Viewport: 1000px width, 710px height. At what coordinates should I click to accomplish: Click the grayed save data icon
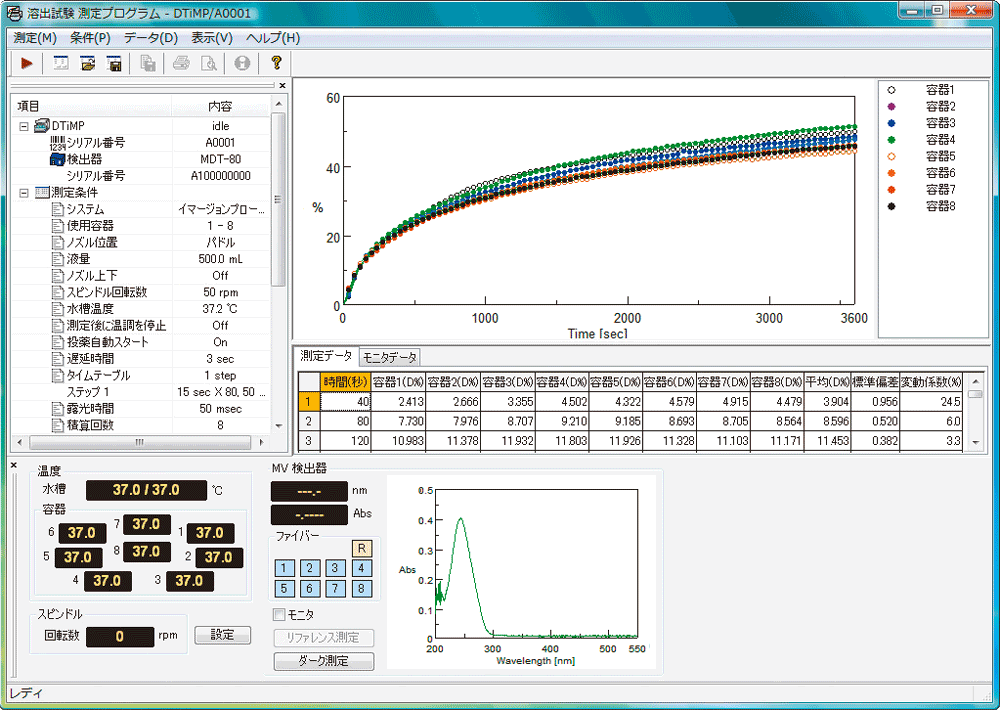point(148,63)
